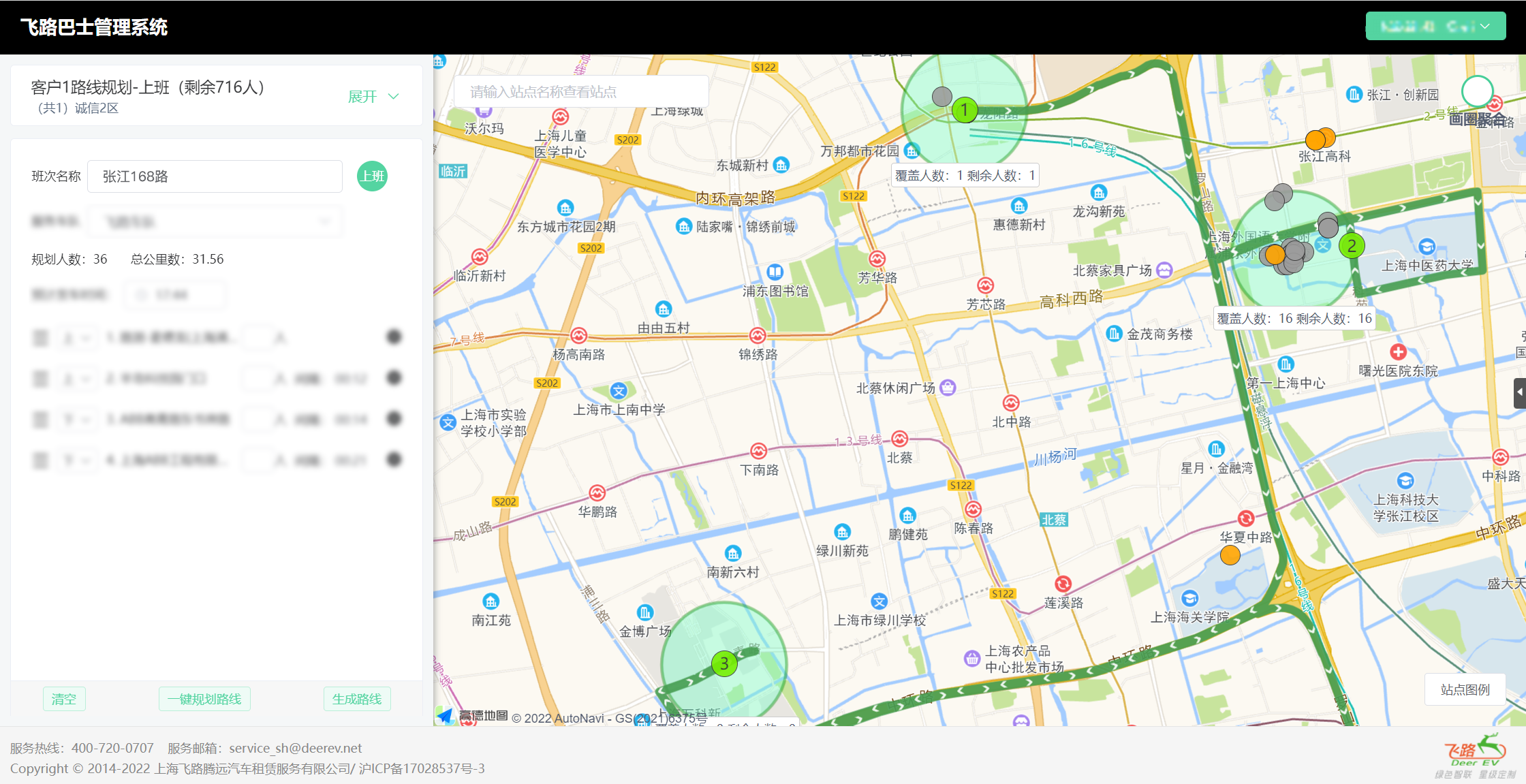The height and width of the screenshot is (784, 1526).
Task: Click 下南路 metro station icon
Action: pyautogui.click(x=759, y=450)
